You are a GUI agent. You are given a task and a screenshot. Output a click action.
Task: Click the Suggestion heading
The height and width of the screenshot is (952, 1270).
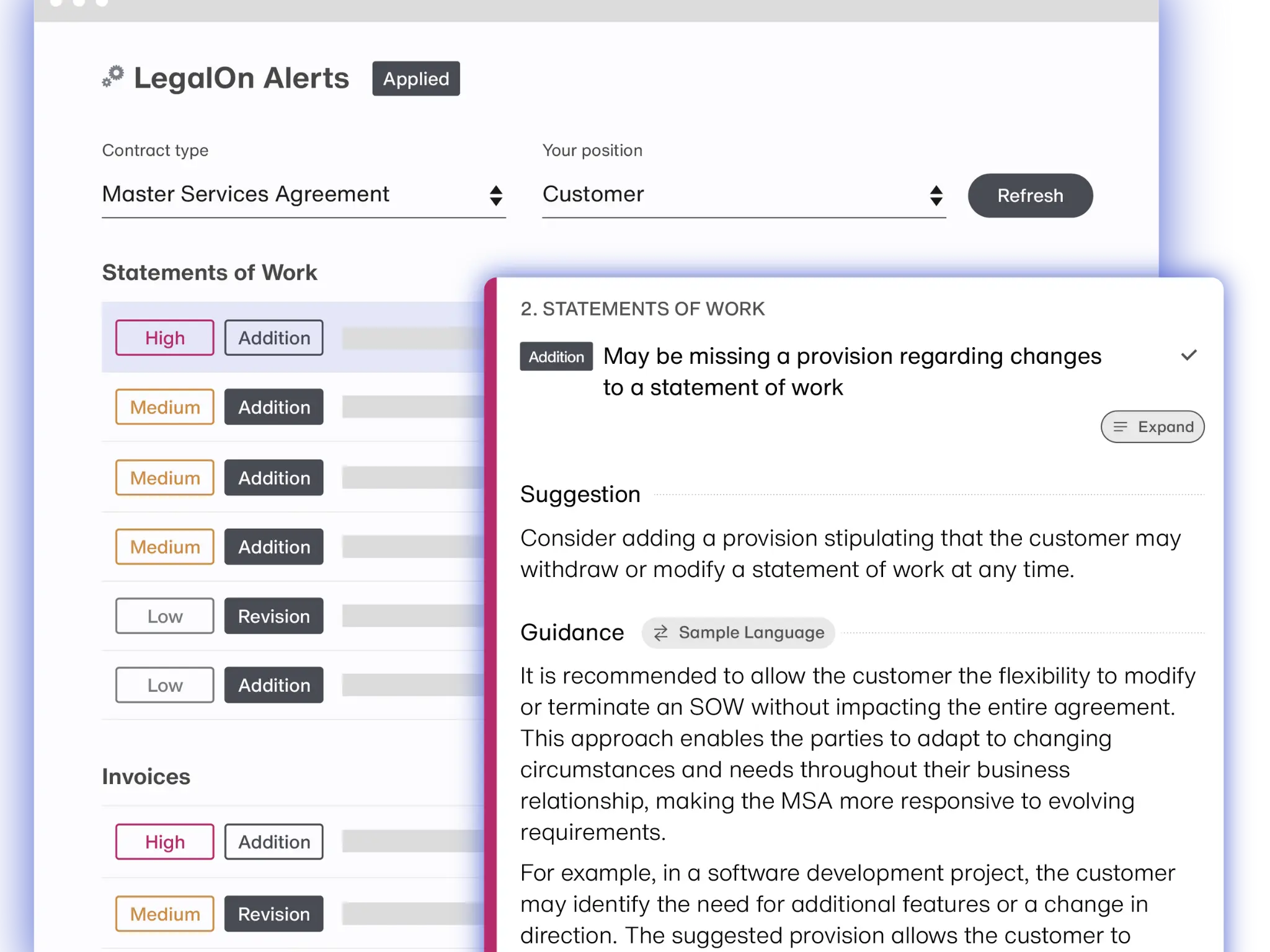(580, 494)
